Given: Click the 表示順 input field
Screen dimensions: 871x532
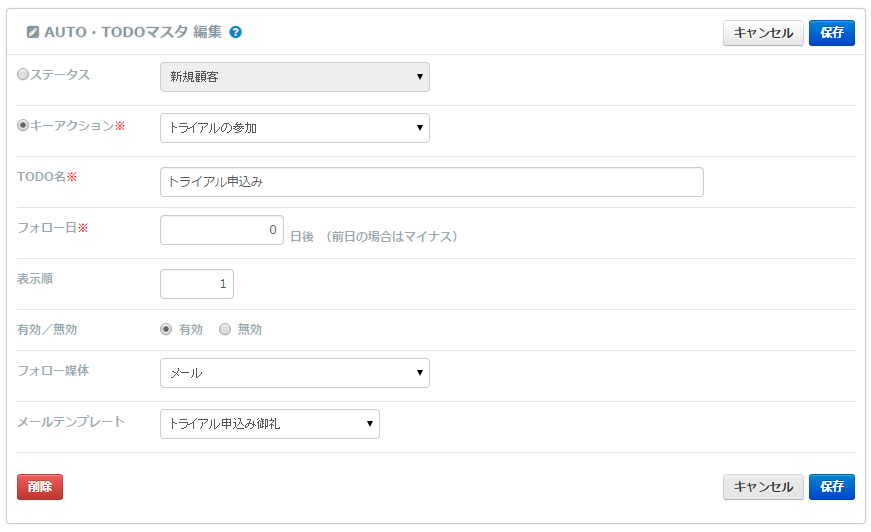Looking at the screenshot, I should click(x=197, y=284).
